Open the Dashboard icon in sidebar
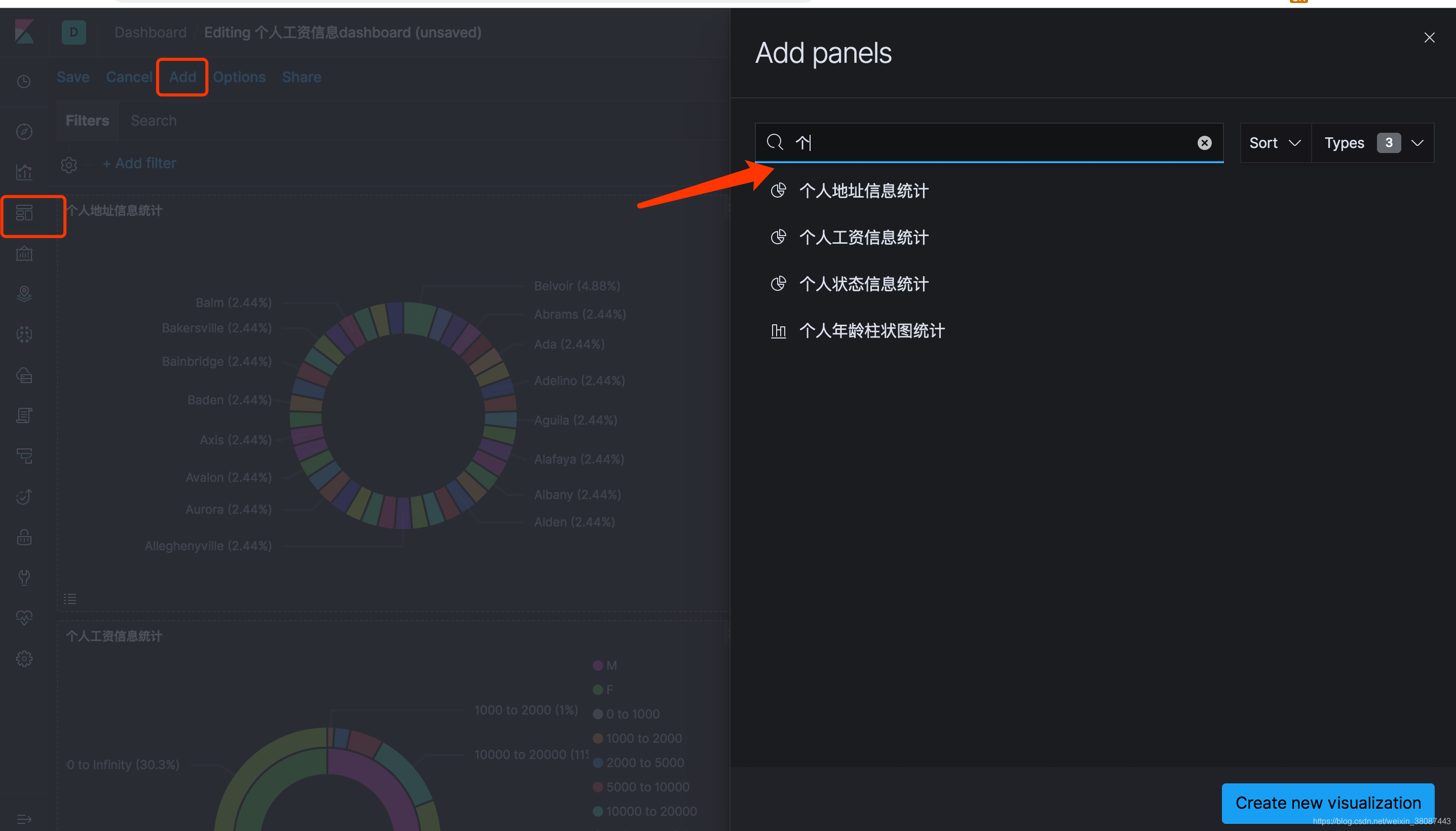Viewport: 1456px width, 831px height. (x=24, y=213)
